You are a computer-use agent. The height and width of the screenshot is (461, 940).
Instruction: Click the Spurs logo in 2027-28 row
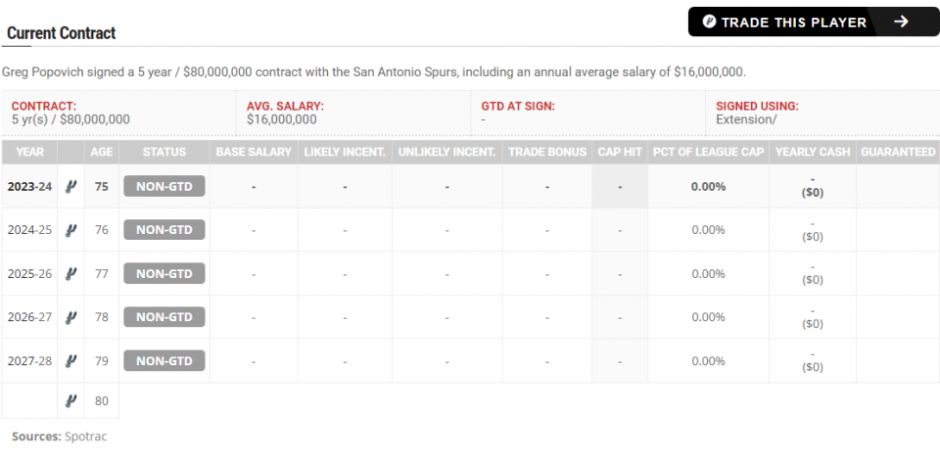[x=71, y=361]
